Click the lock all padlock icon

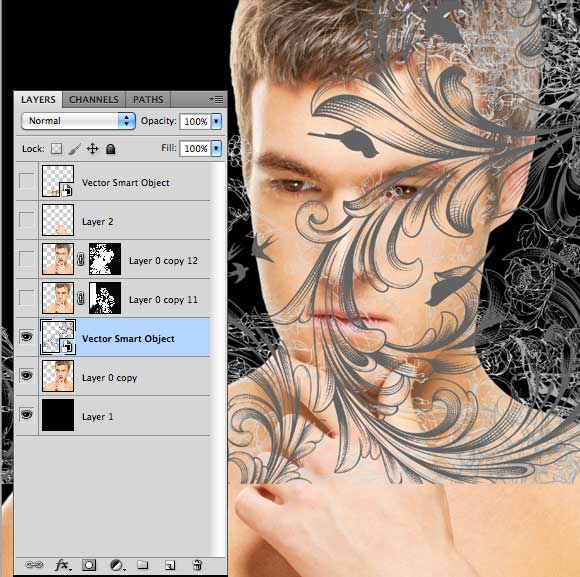click(110, 149)
